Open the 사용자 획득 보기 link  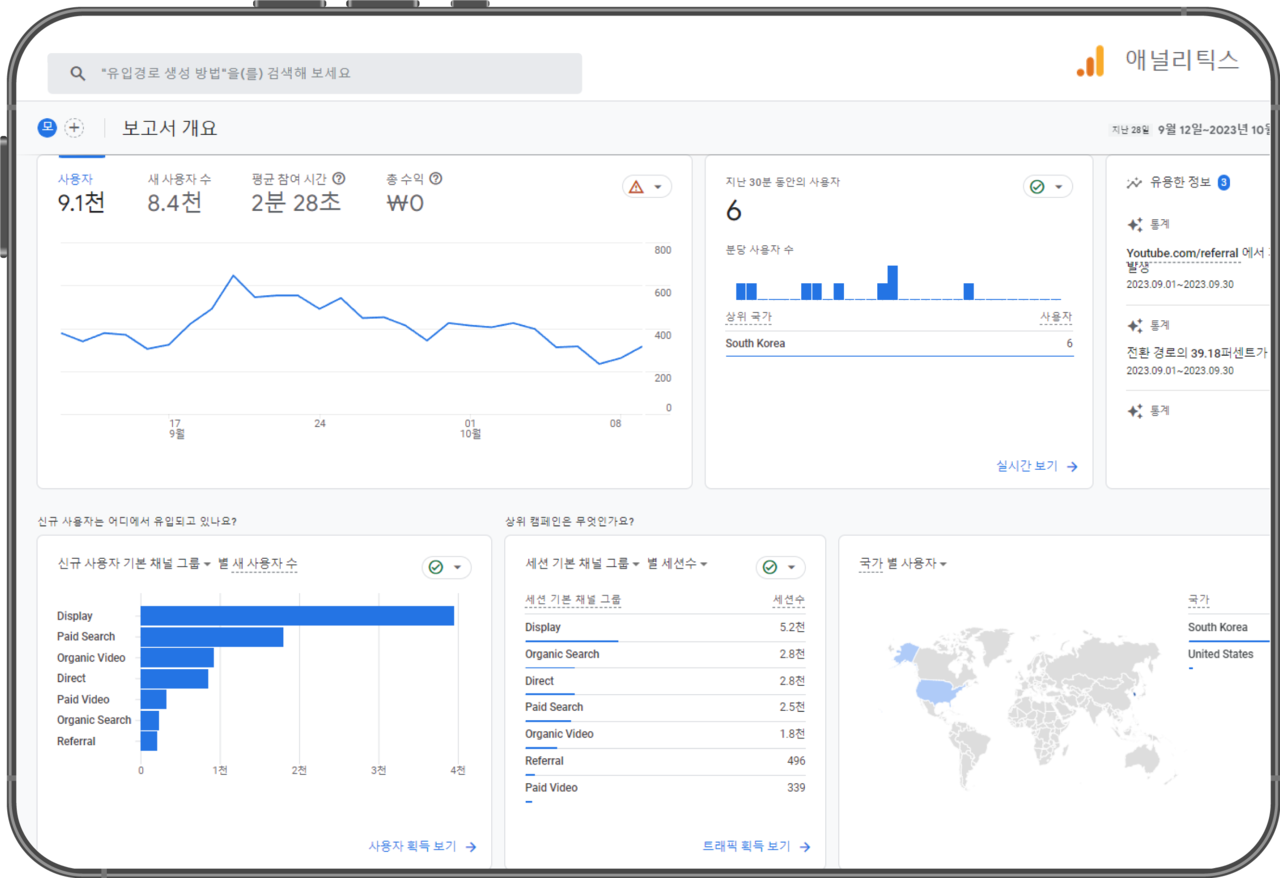pos(421,846)
